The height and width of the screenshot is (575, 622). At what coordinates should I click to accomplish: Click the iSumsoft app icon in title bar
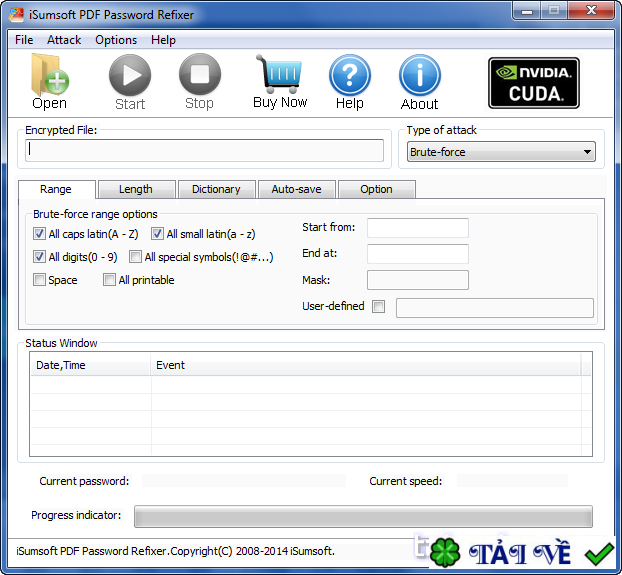[x=17, y=15]
